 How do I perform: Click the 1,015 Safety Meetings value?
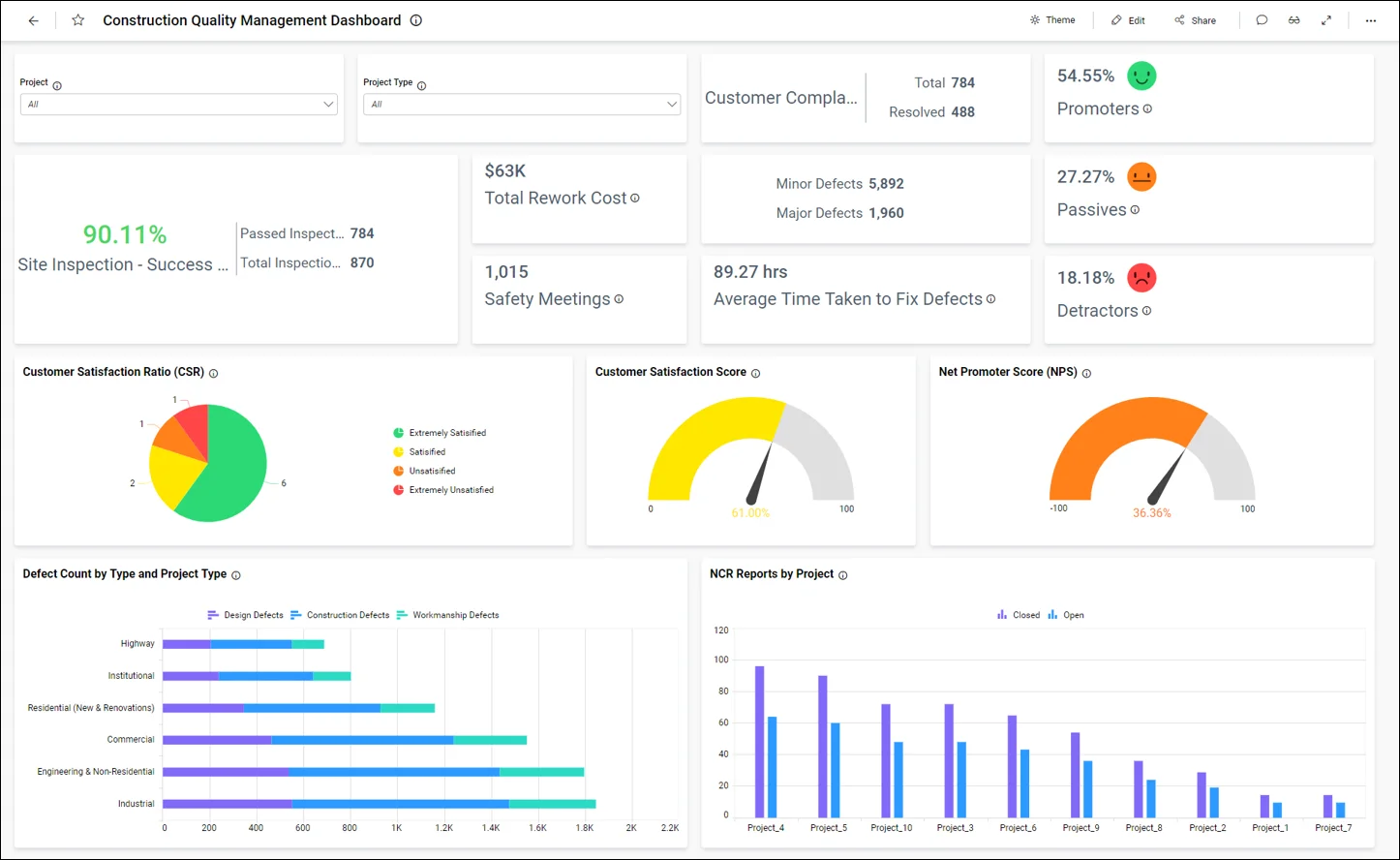506,272
